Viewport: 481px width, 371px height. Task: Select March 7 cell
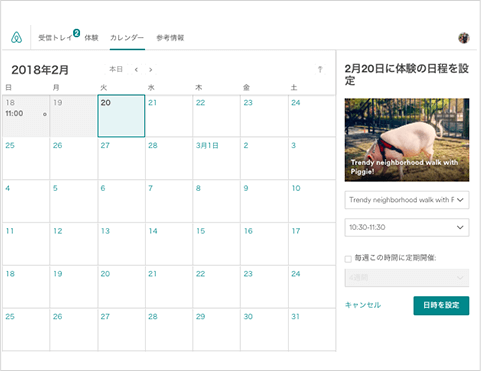(x=169, y=201)
